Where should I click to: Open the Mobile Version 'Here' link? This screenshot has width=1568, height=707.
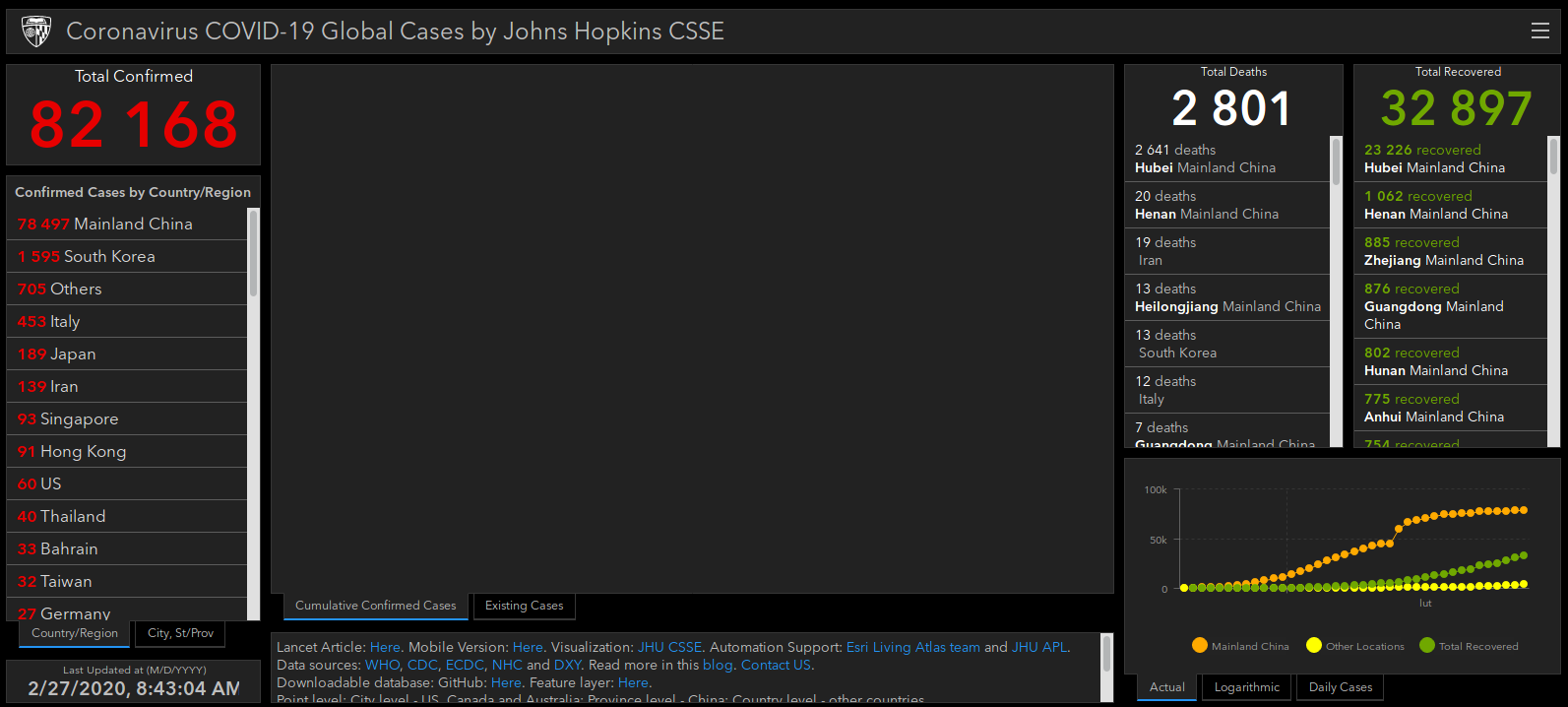[528, 647]
